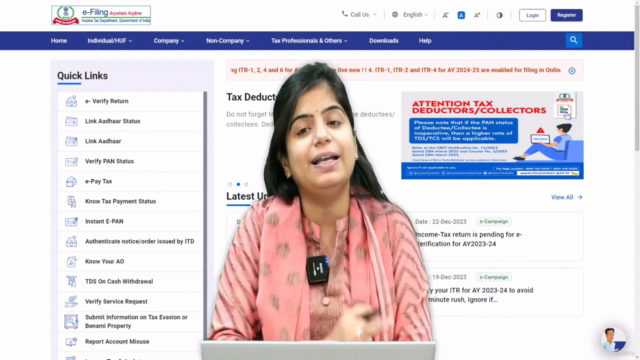Pause the scrolling news ticker icon
The width and height of the screenshot is (640, 360).
[x=572, y=71]
